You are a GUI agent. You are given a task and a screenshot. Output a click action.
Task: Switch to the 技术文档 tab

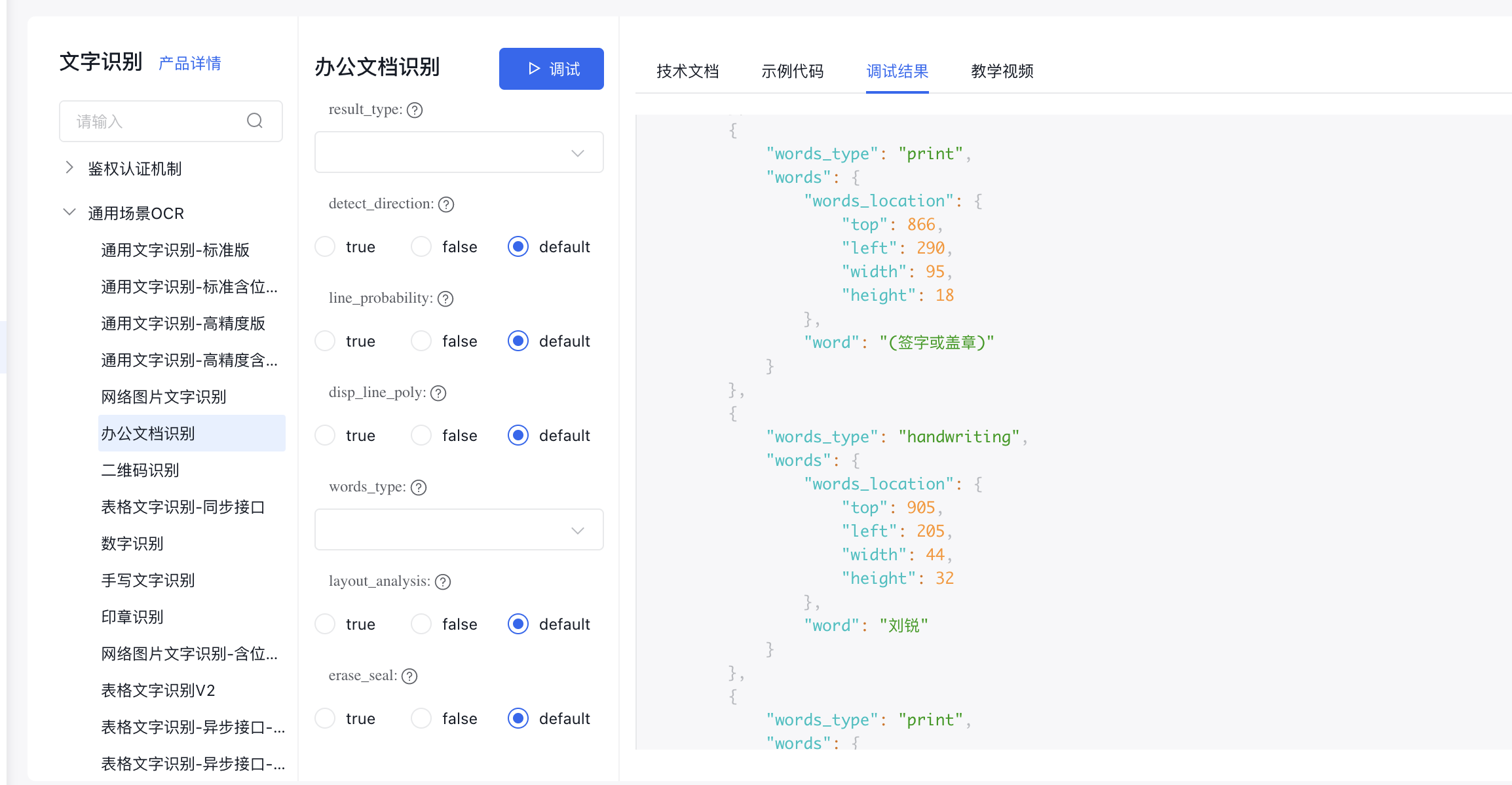pos(688,71)
